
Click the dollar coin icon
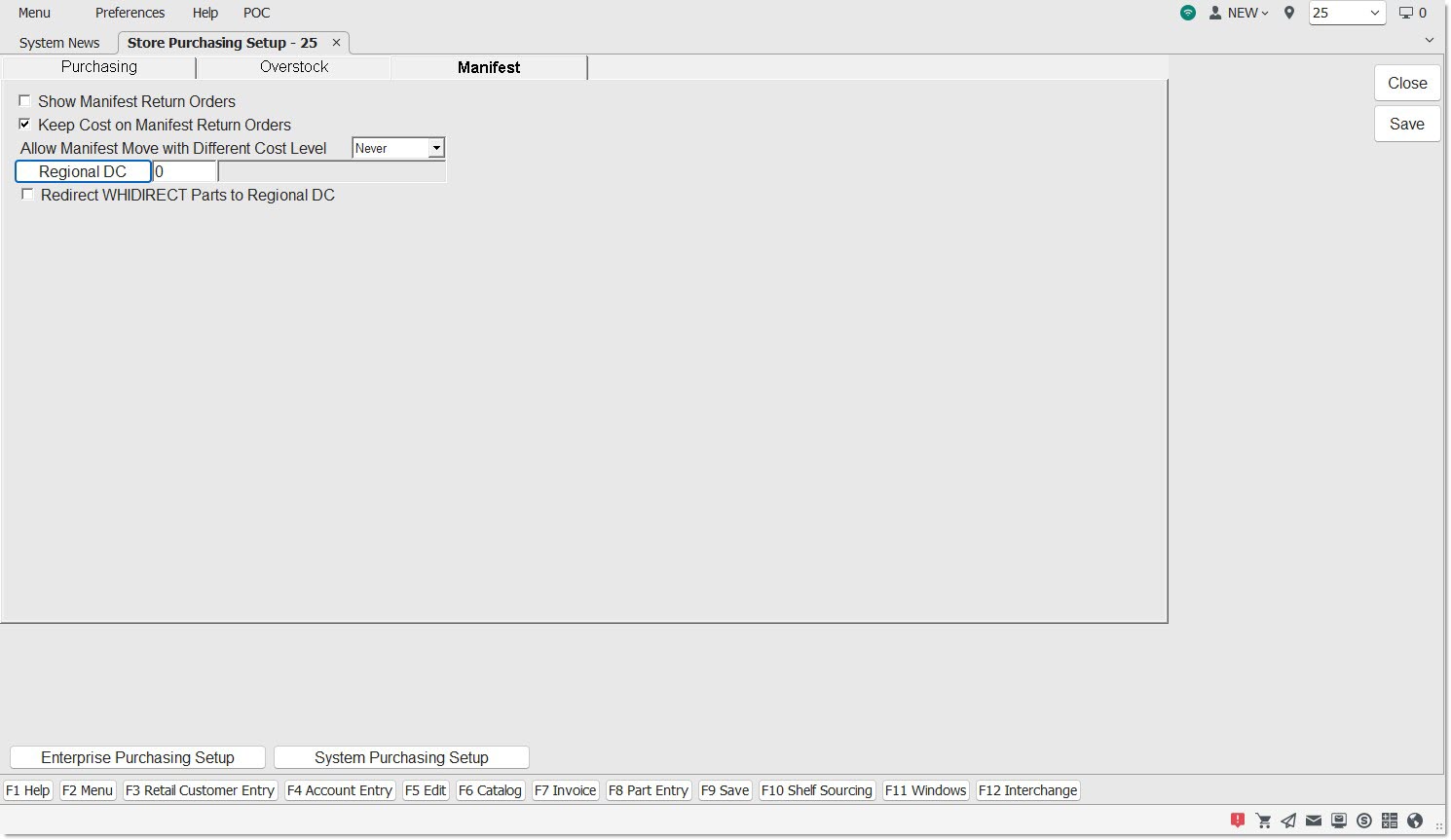click(1364, 821)
